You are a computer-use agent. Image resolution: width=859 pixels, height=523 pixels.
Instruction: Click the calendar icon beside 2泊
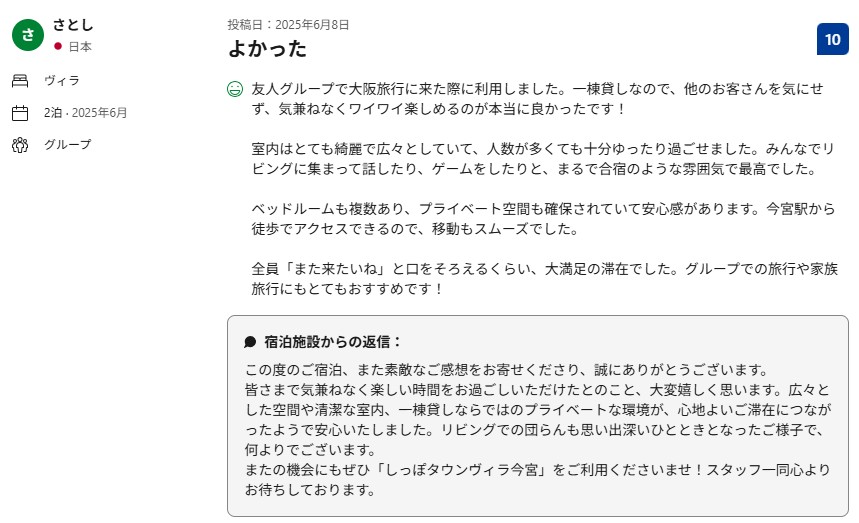coord(20,113)
